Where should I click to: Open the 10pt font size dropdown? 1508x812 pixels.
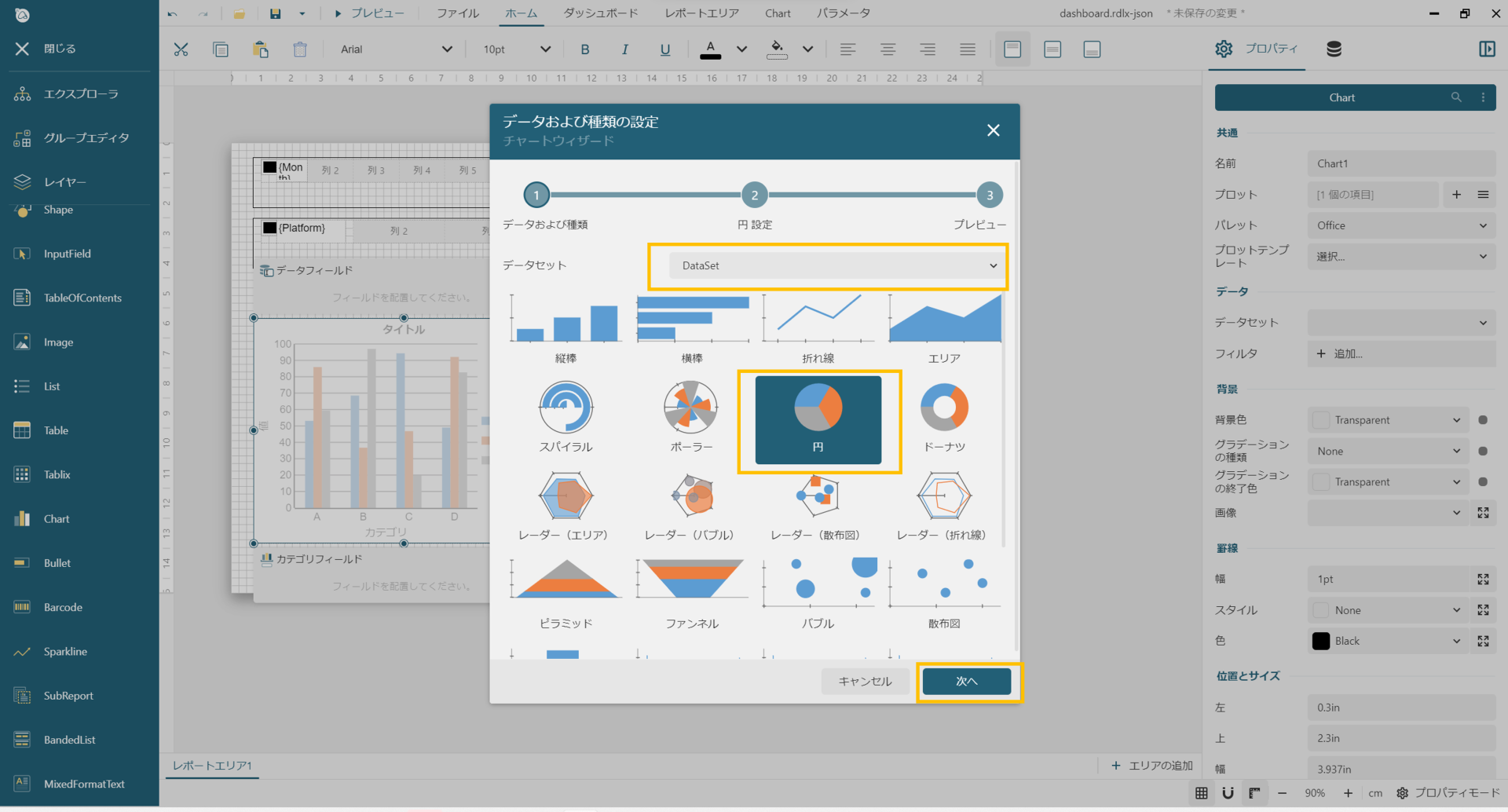516,49
